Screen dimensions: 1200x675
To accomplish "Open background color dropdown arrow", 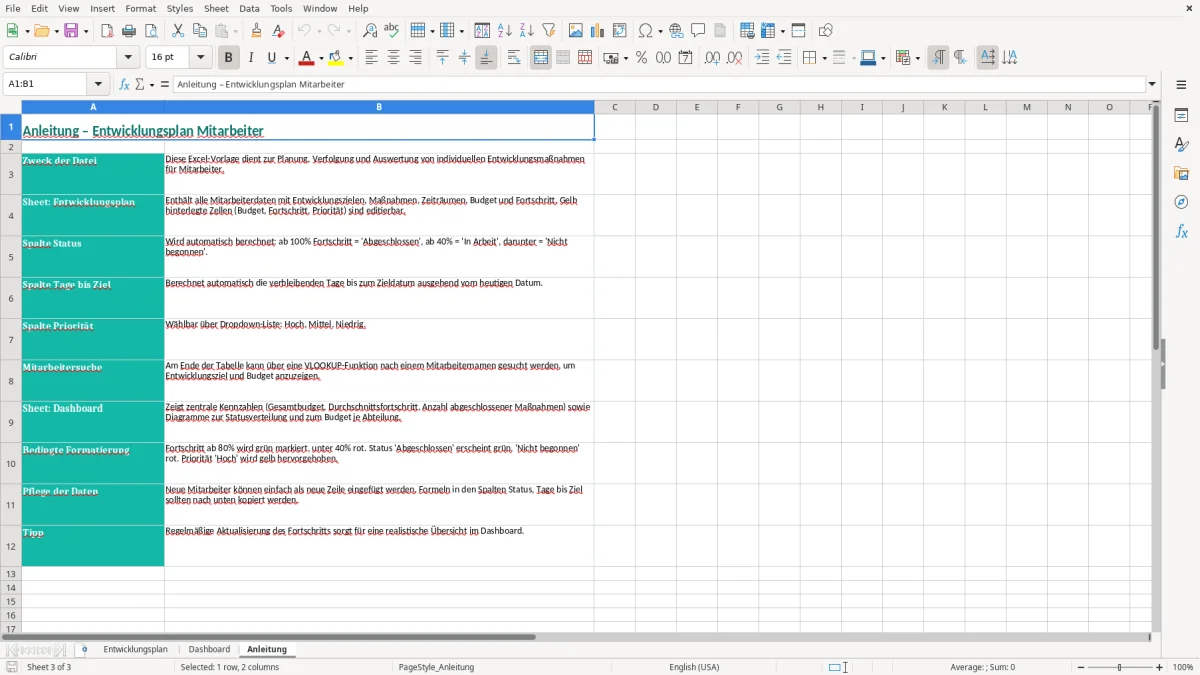I will 351,58.
